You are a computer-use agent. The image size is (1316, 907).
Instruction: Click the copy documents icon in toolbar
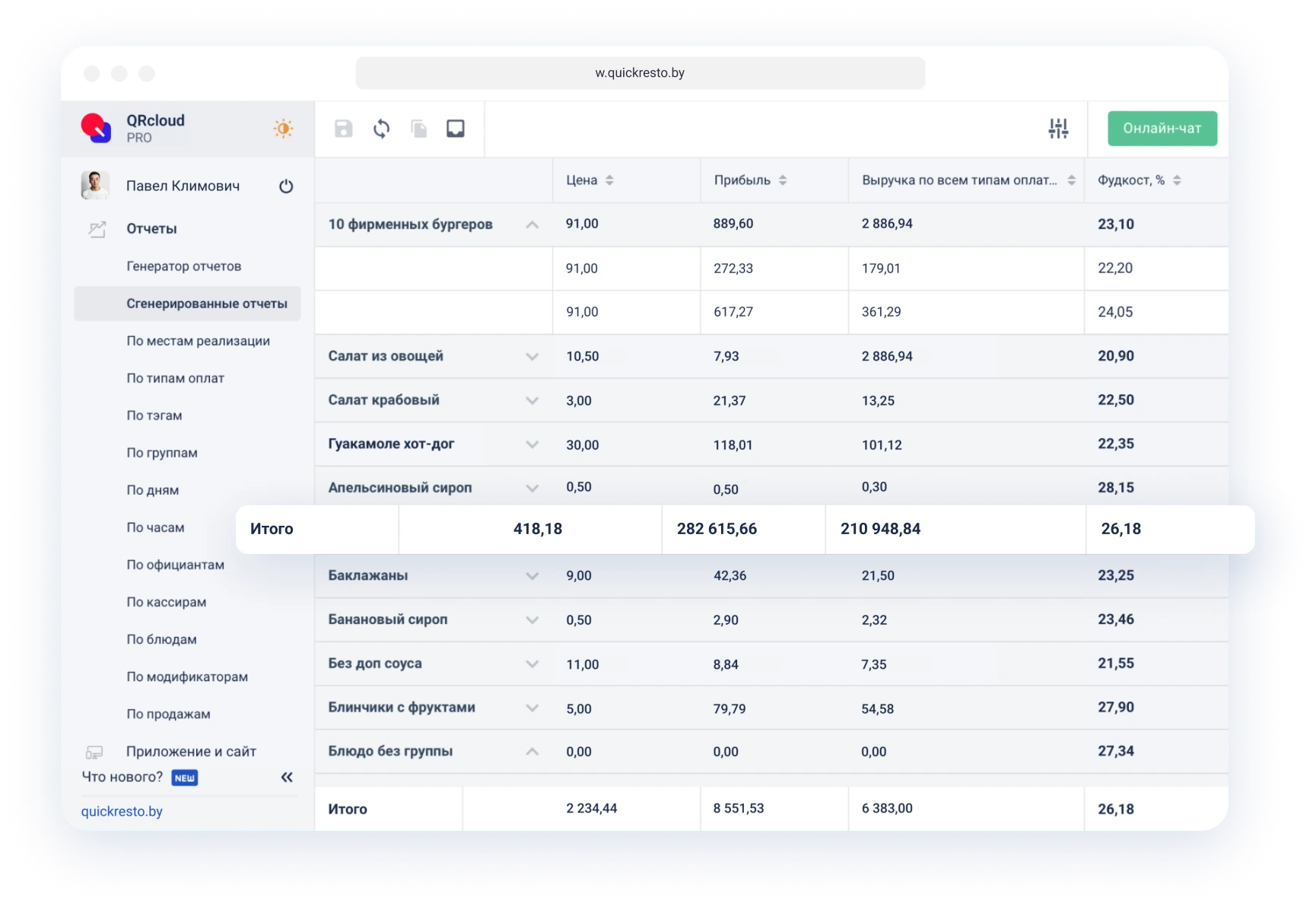(x=418, y=129)
